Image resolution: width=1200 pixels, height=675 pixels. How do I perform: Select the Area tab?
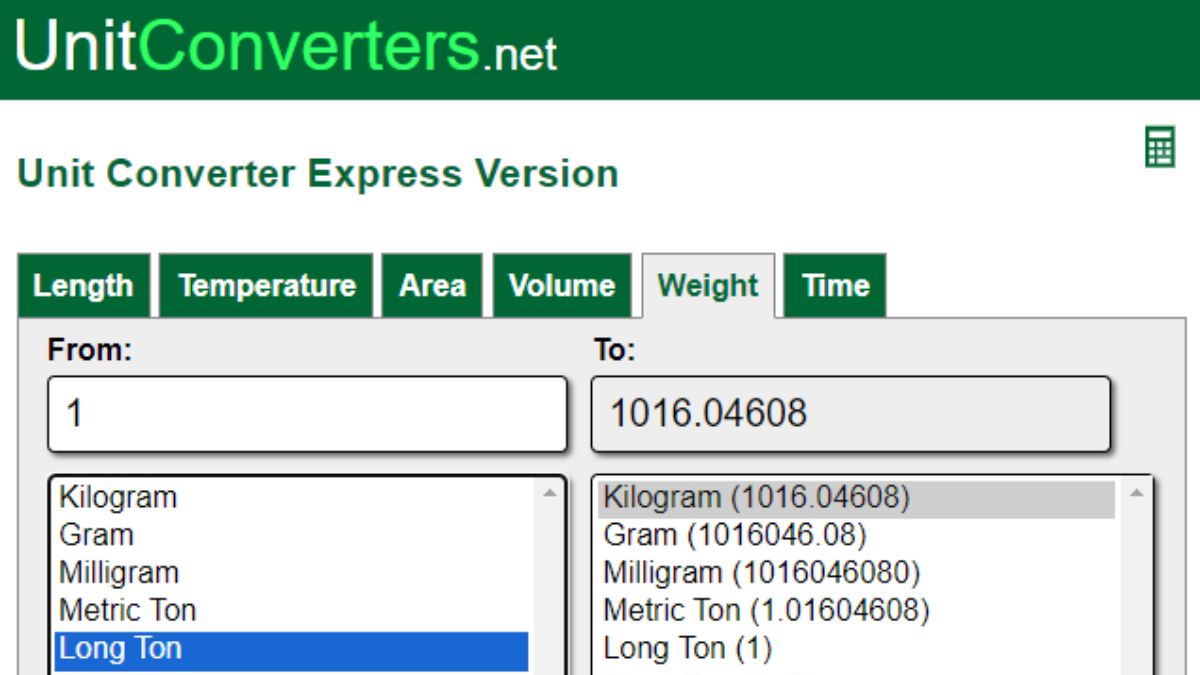[x=432, y=286]
